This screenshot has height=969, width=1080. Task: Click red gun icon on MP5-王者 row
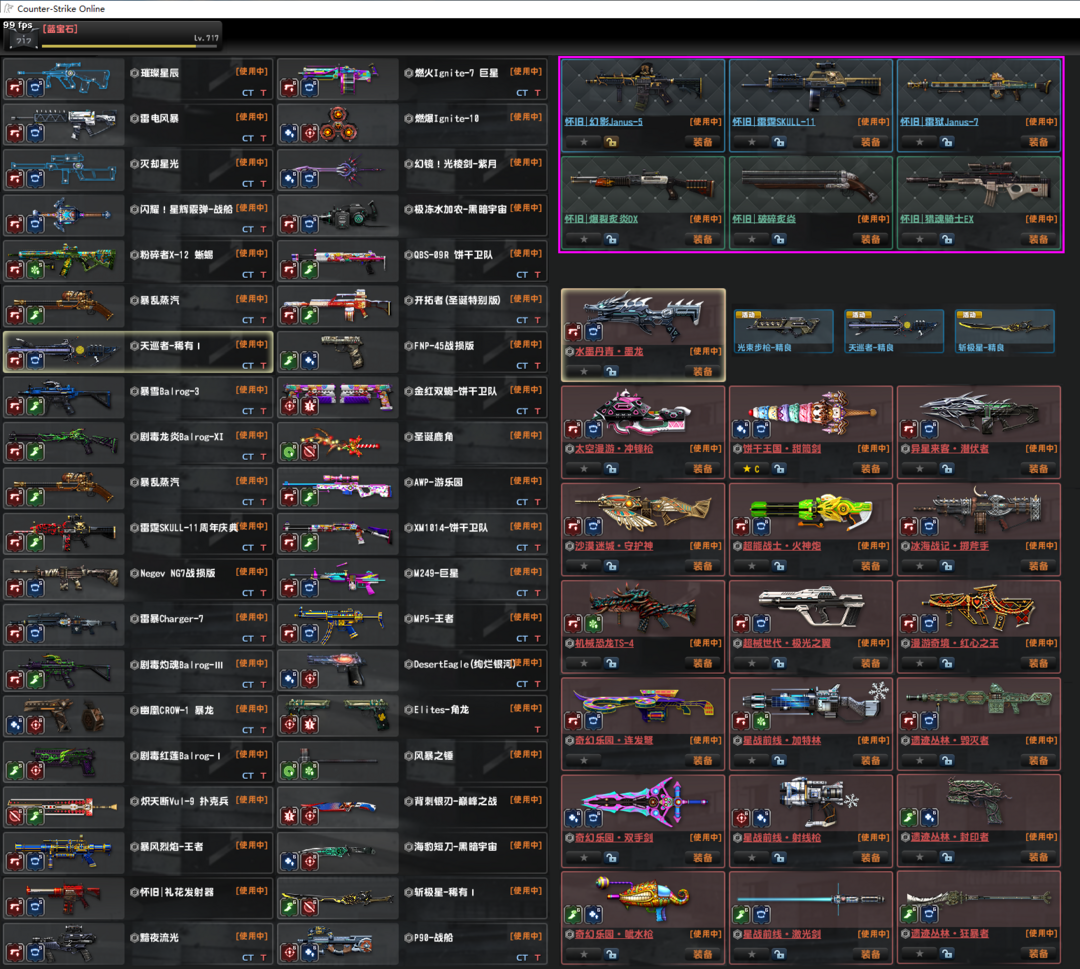coord(289,634)
